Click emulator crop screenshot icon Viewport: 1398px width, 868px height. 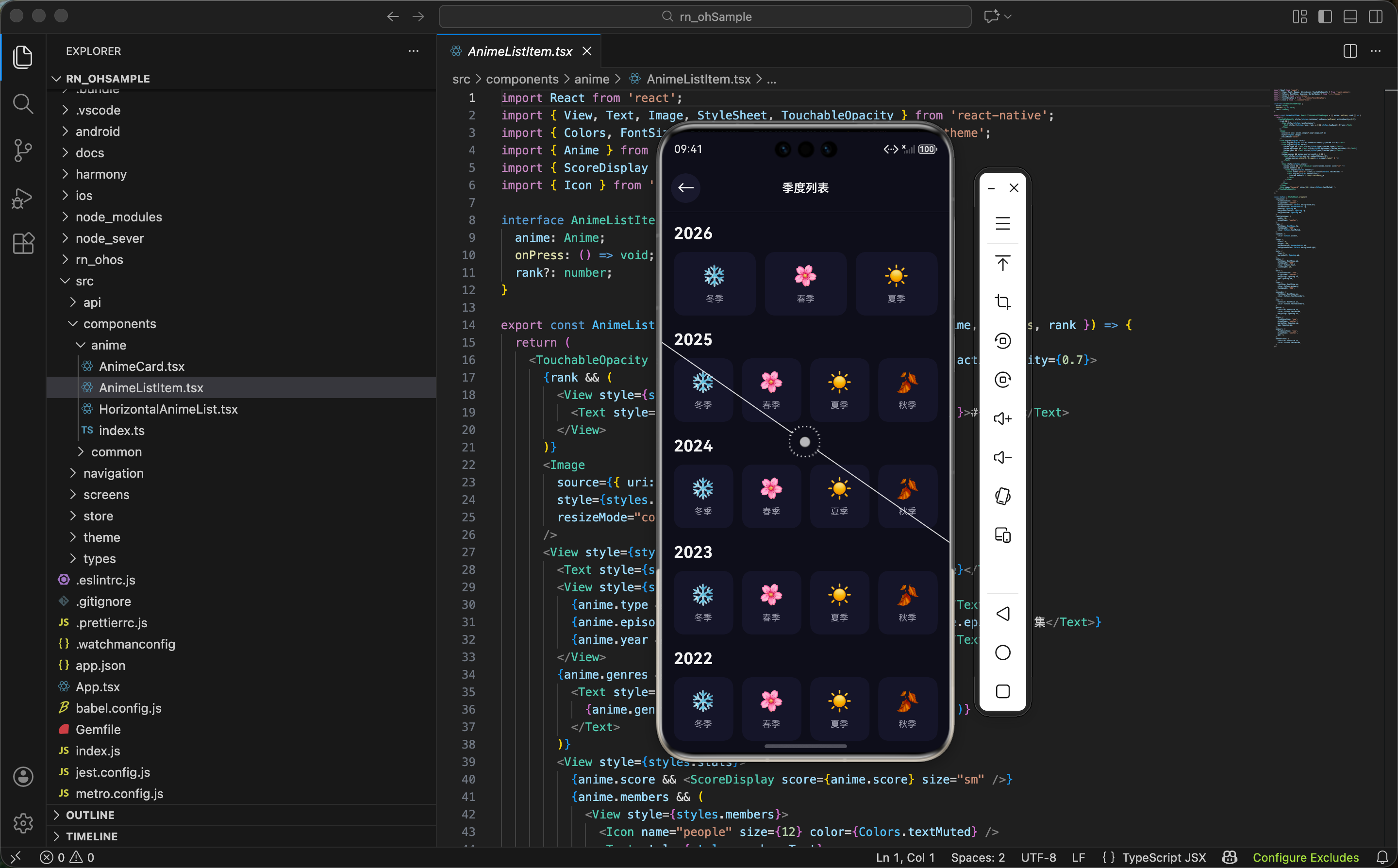tap(1002, 302)
